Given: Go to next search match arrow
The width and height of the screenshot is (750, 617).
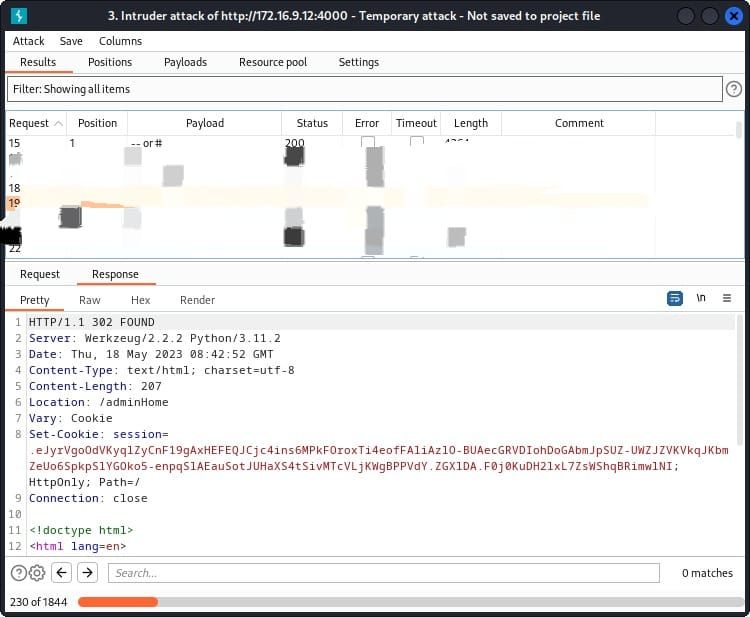Looking at the screenshot, I should pyautogui.click(x=87, y=573).
